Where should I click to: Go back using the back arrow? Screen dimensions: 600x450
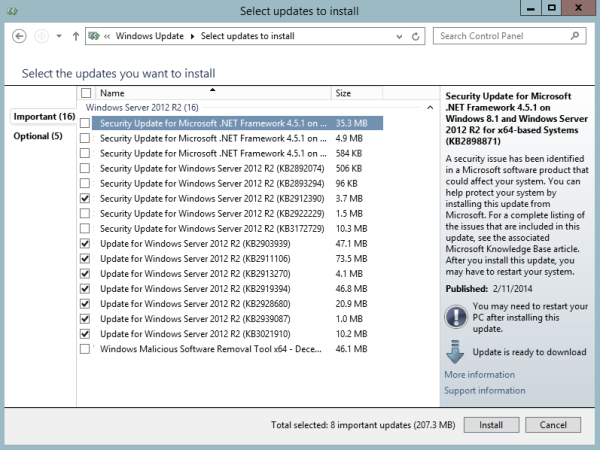click(x=19, y=36)
